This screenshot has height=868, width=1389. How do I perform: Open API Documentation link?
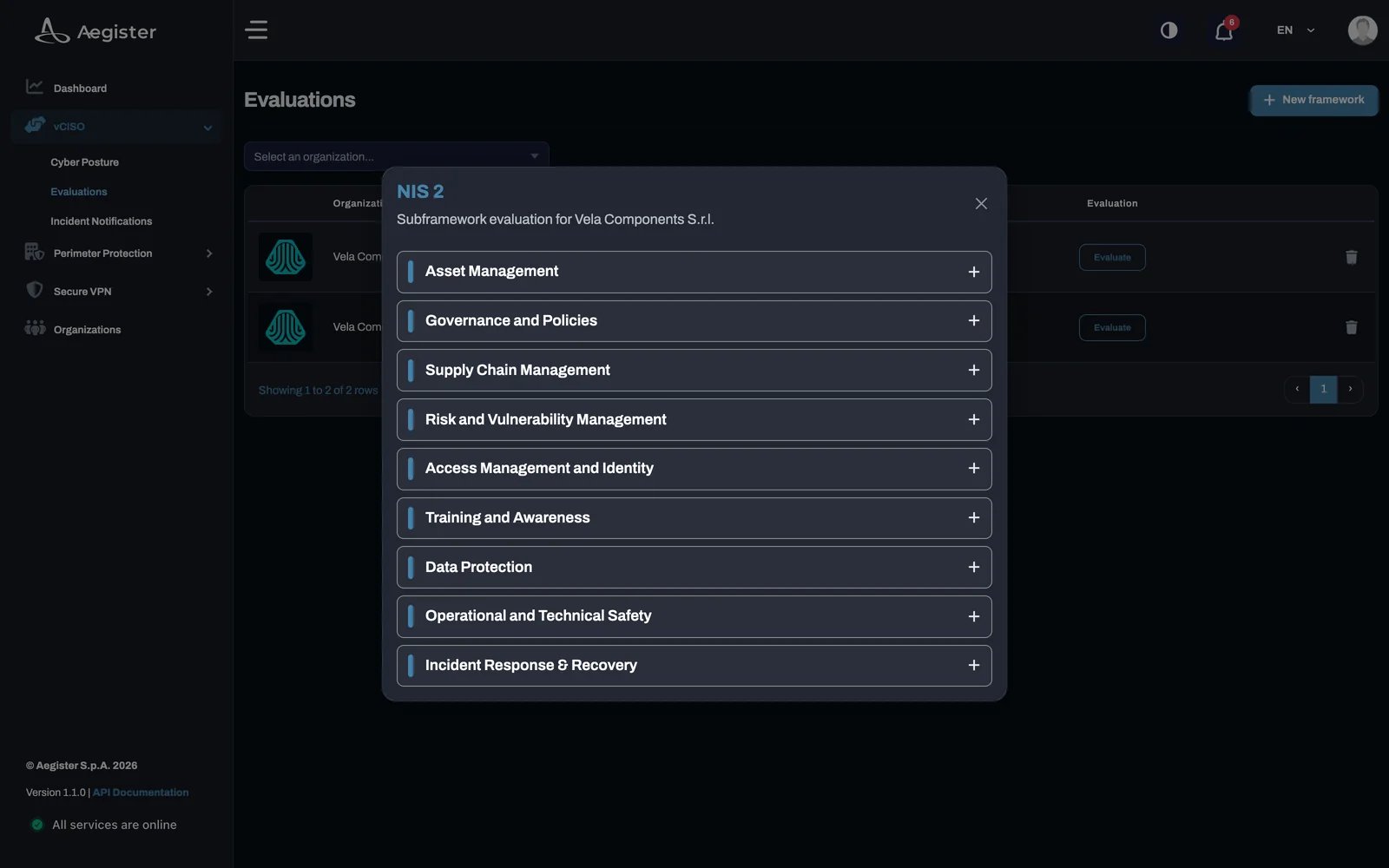coord(141,792)
